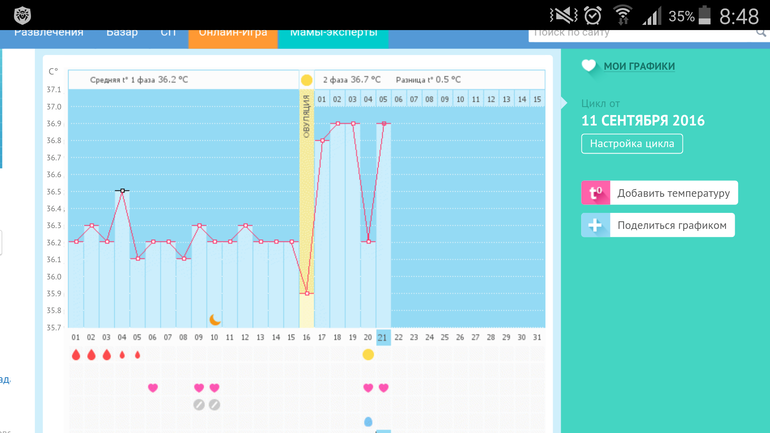Open the Мои графики link
The image size is (770, 433).
[x=639, y=66]
